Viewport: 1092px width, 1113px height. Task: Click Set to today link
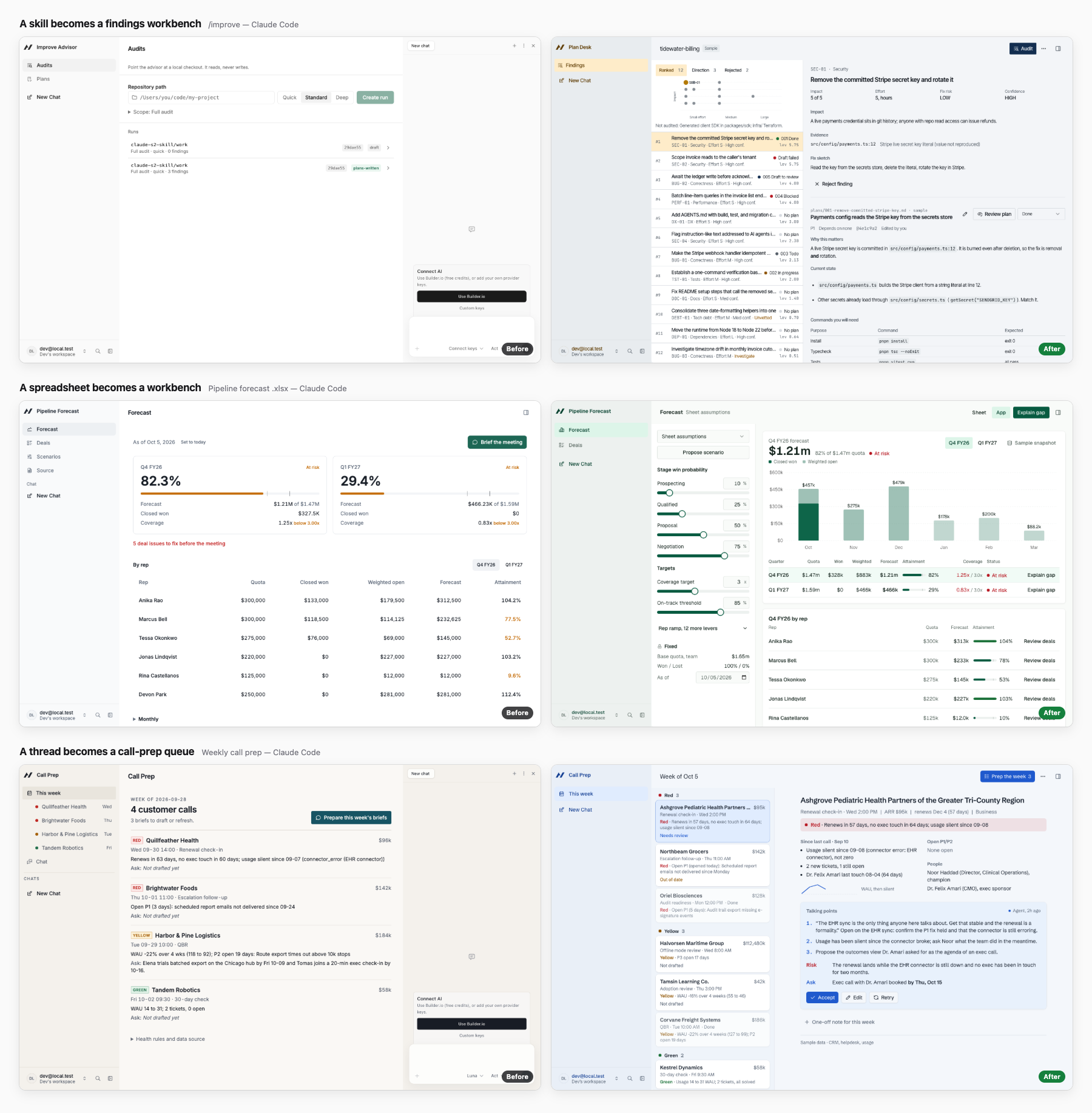point(193,442)
